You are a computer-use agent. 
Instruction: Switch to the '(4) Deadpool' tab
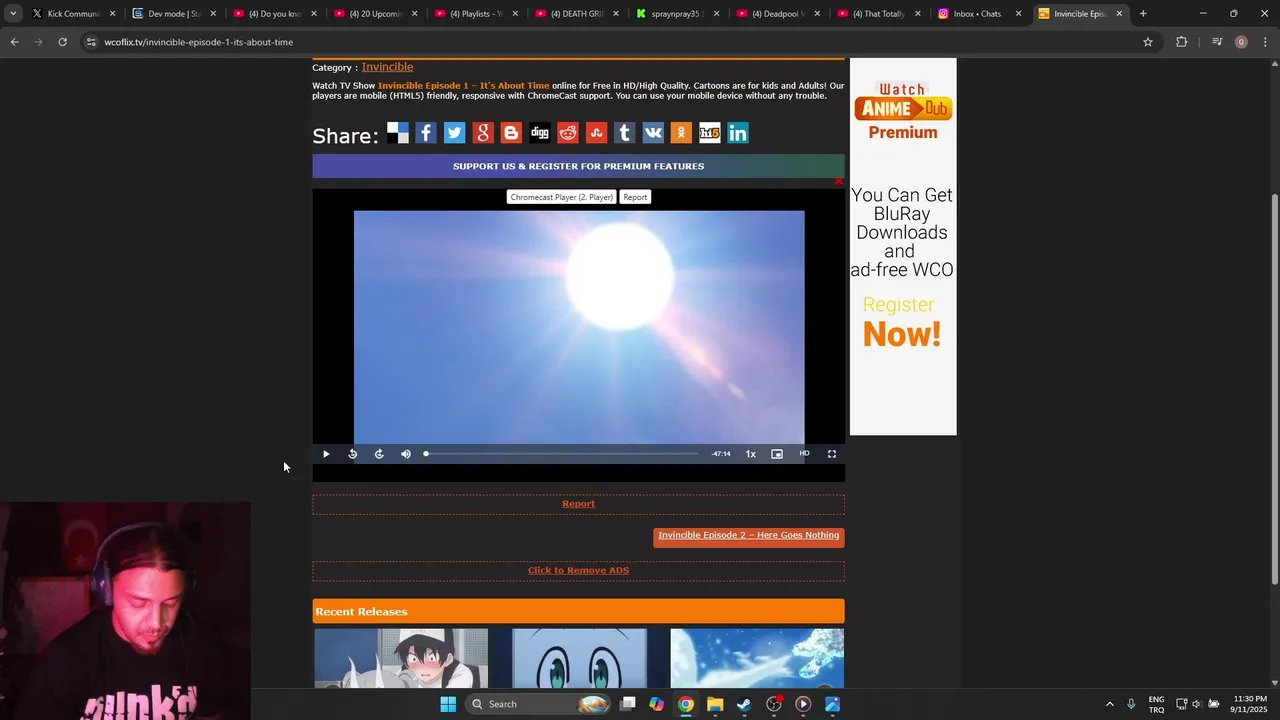776,14
